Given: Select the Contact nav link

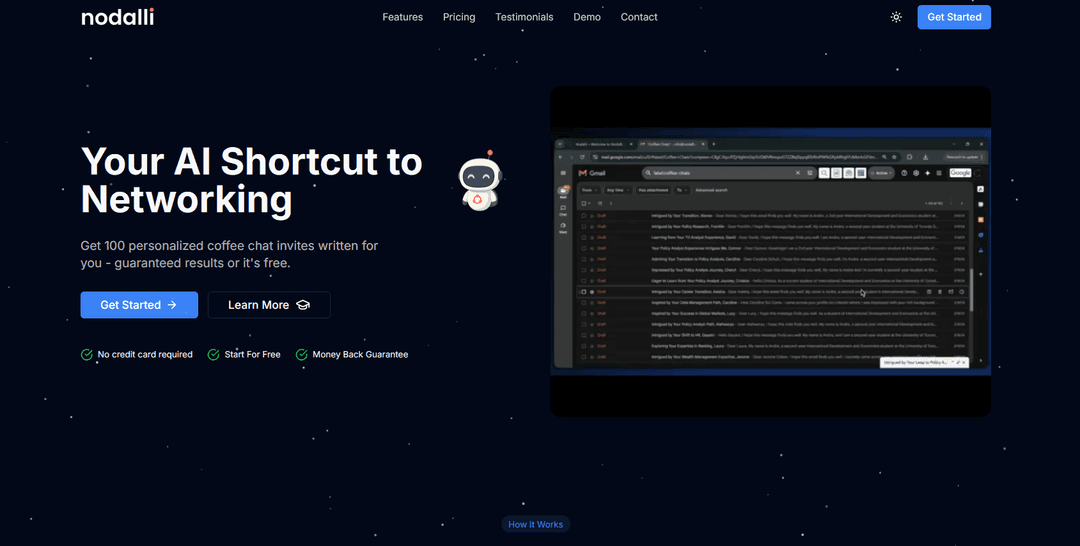Looking at the screenshot, I should click(639, 17).
